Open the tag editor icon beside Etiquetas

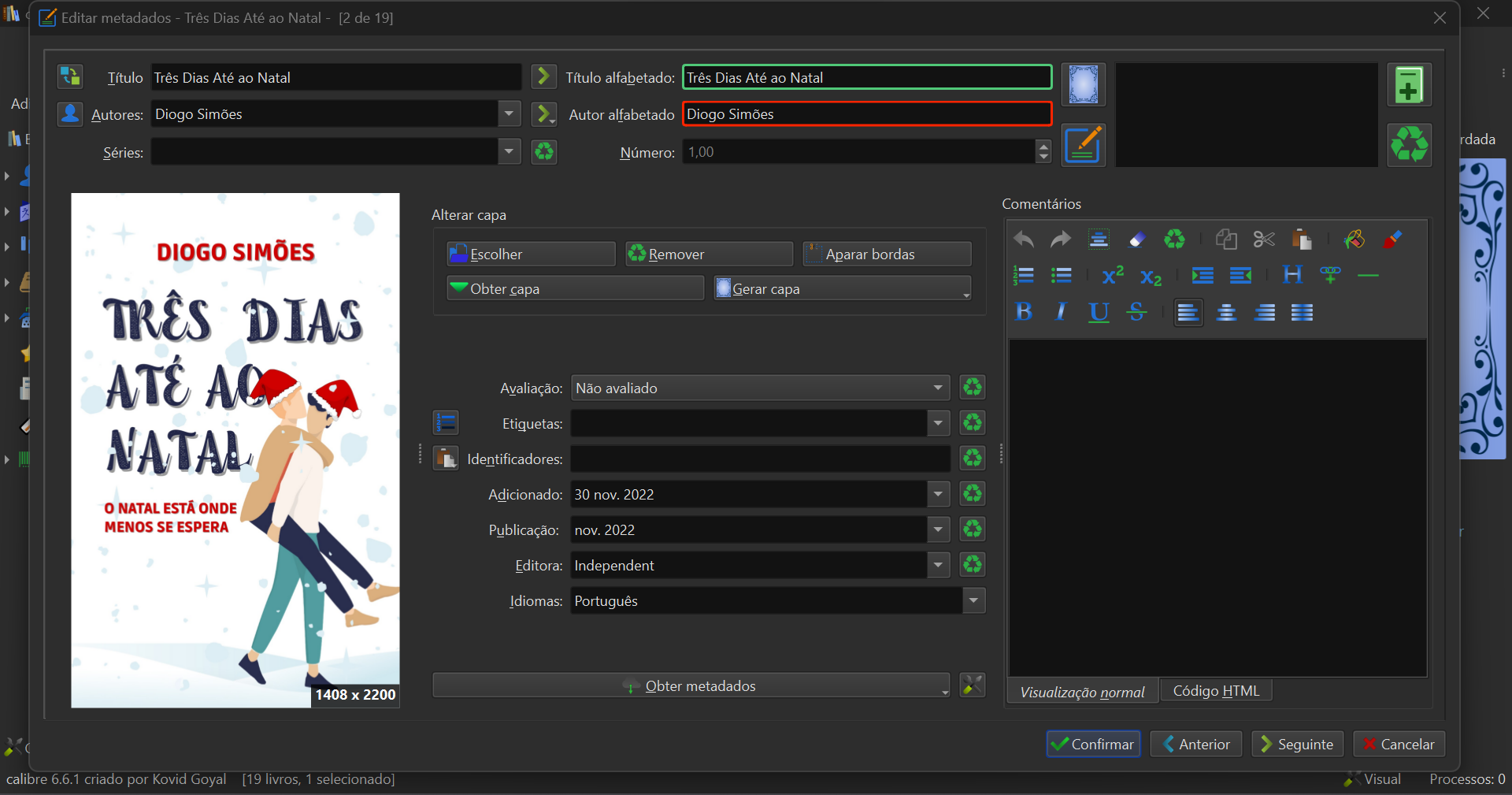(446, 423)
